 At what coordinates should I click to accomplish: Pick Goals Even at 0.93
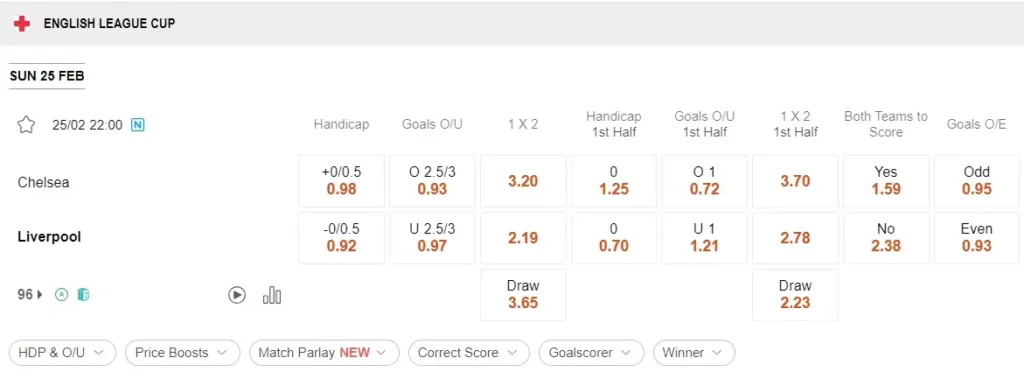(977, 238)
